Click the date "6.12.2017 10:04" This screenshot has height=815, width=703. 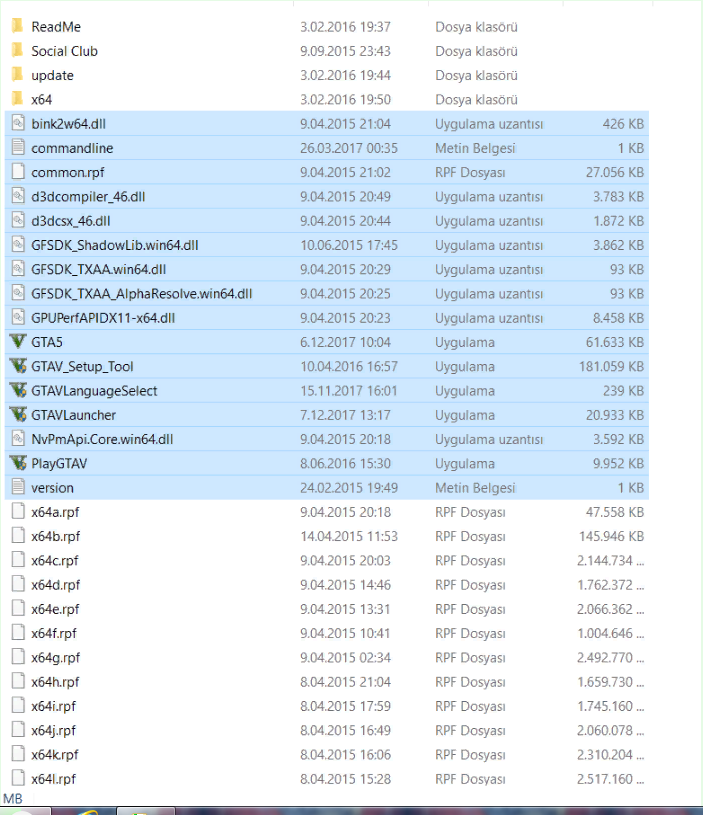345,342
